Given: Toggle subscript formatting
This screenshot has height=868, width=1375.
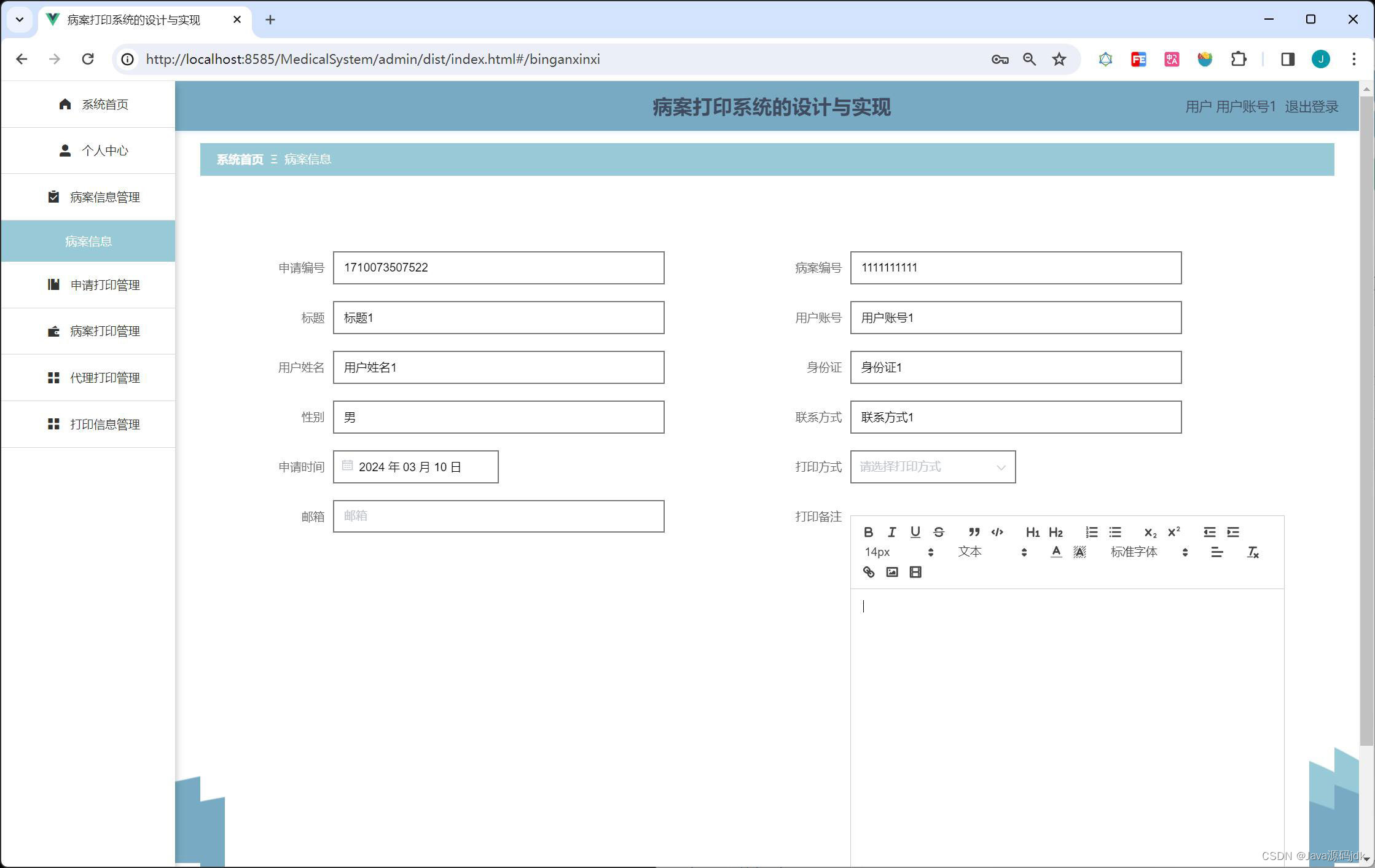Looking at the screenshot, I should 1150,532.
